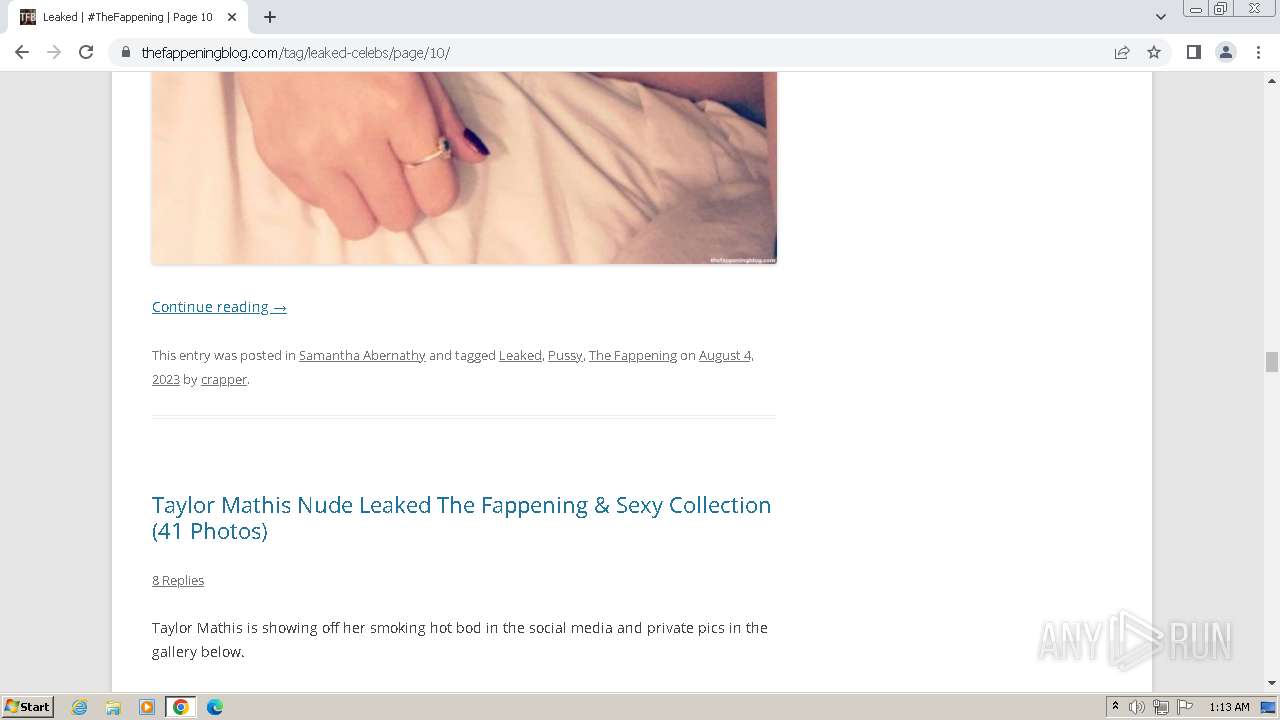
Task: Show hidden system tray icons
Action: coord(1115,707)
